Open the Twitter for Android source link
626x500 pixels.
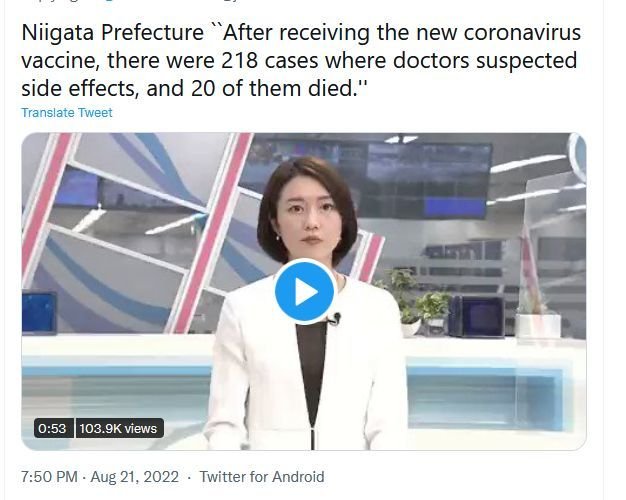[x=262, y=477]
